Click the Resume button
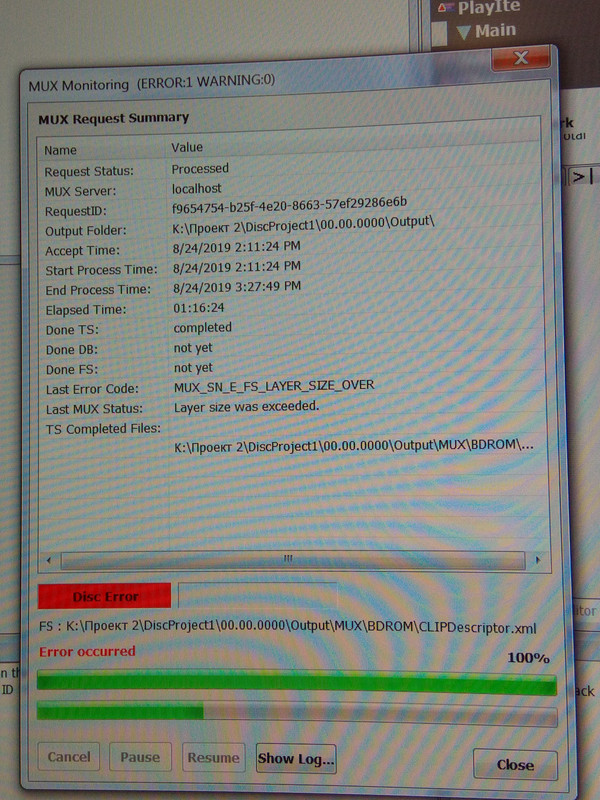Screen dimensions: 600x800 tap(213, 758)
